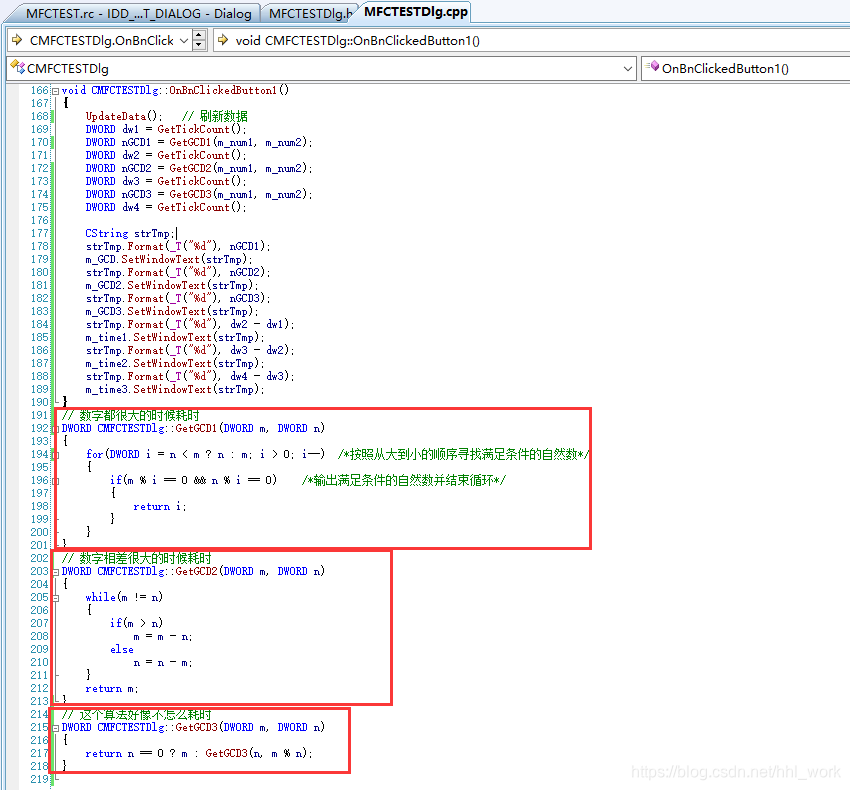Click the Format line with 'dw3 - dw2'
This screenshot has height=790, width=850.
(x=190, y=350)
